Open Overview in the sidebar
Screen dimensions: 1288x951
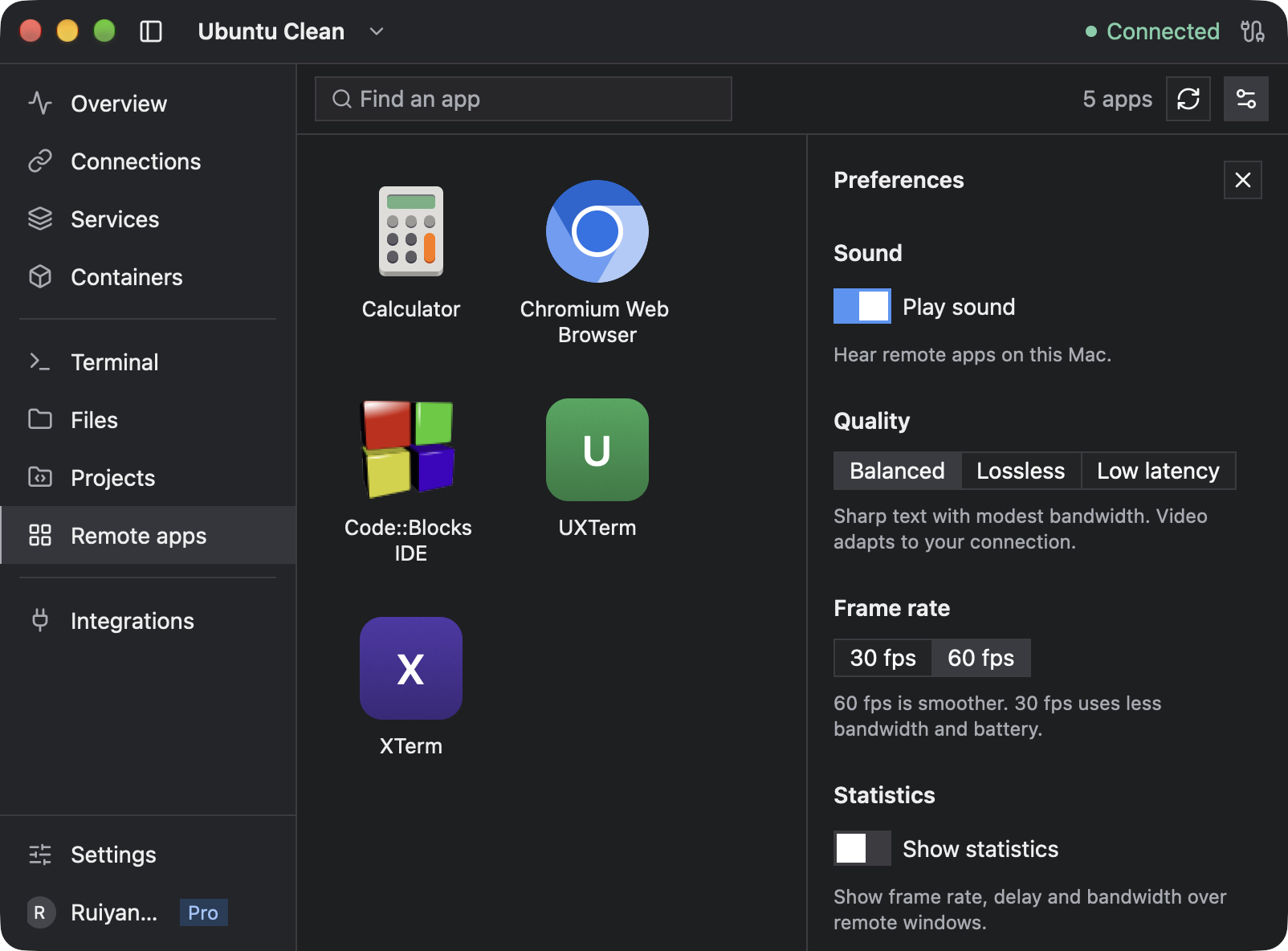tap(149, 104)
